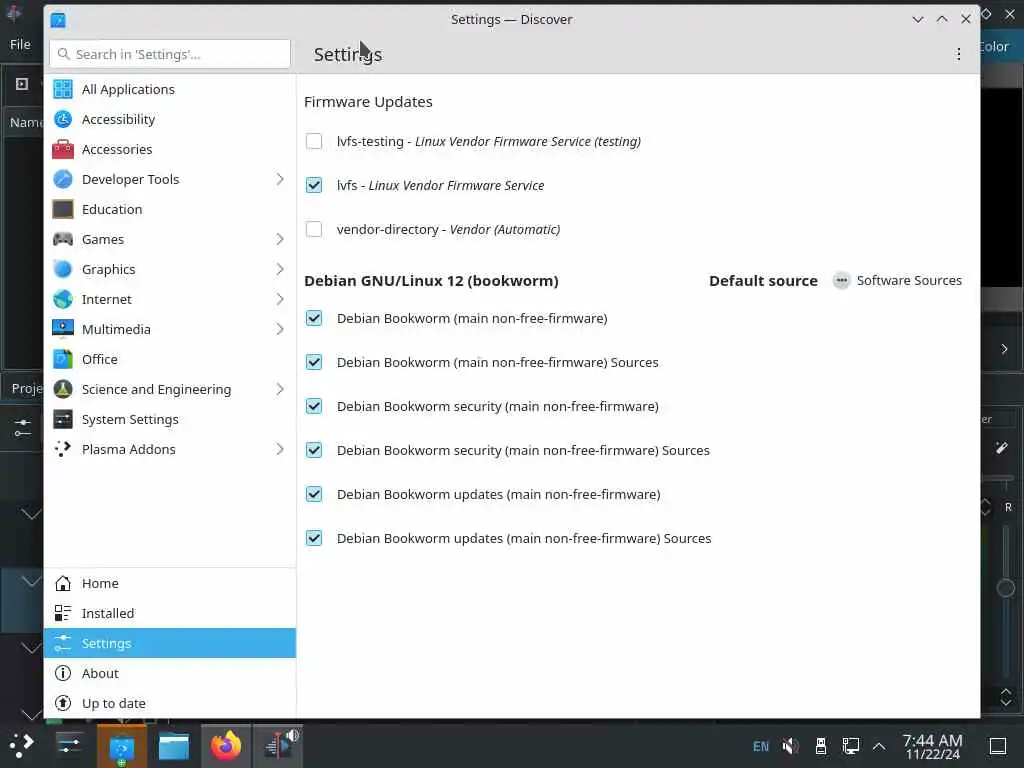Click the About info icon
Screen dimensions: 1024x768
[63, 673]
